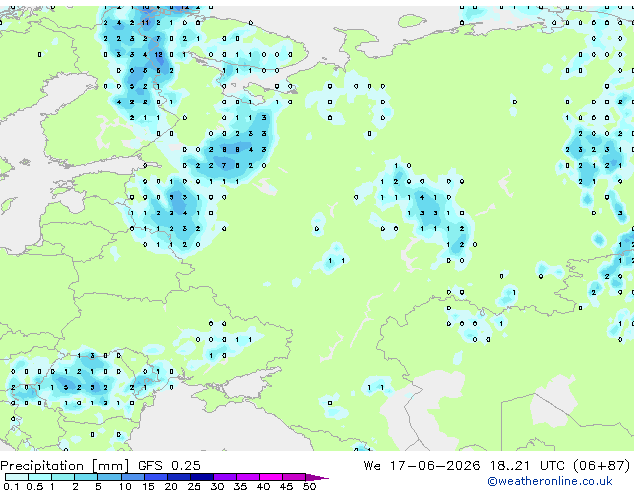Click the "11" precipitation value on the map
Image resolution: width=634 pixels, height=490 pixels.
click(145, 23)
